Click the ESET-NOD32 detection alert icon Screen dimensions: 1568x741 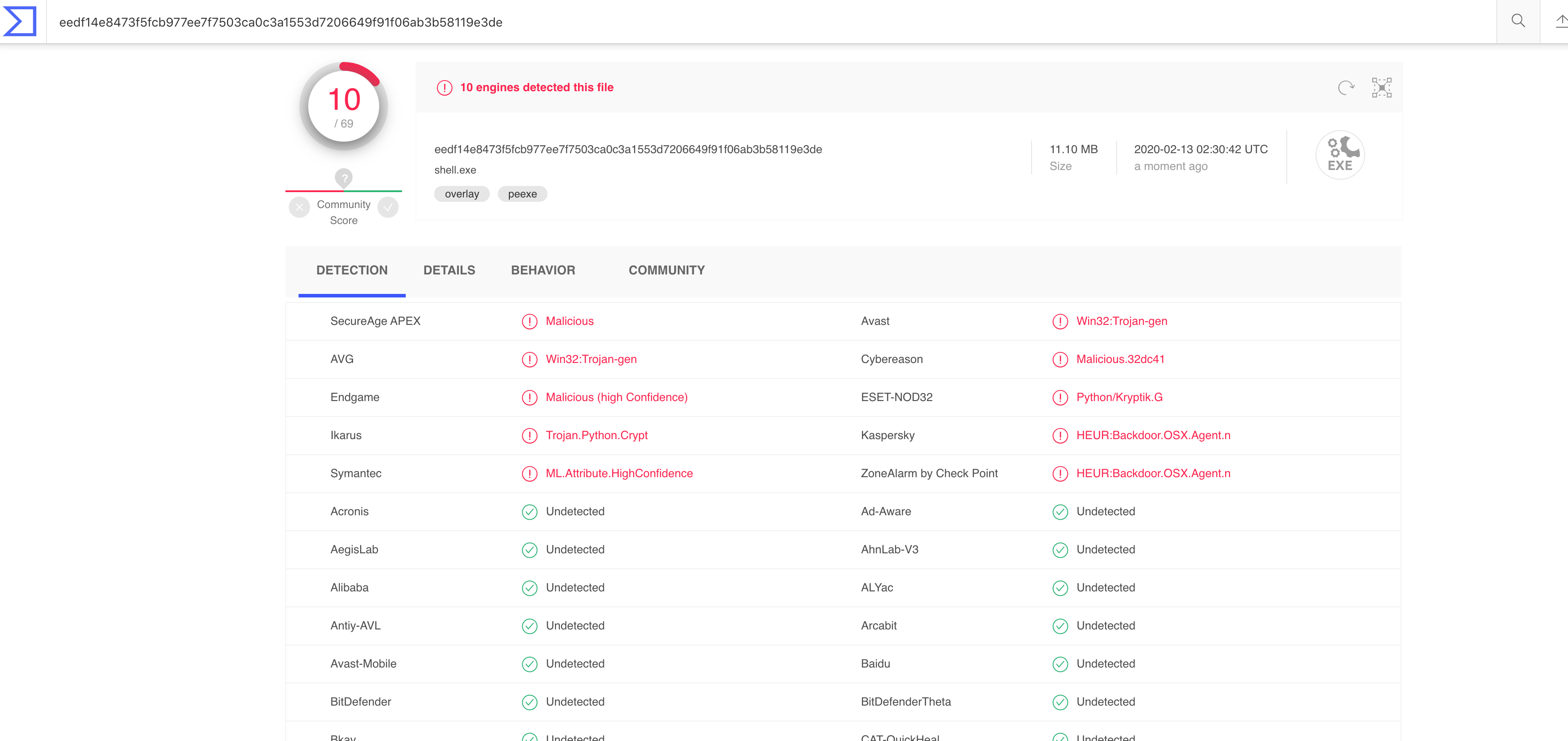(x=1060, y=397)
